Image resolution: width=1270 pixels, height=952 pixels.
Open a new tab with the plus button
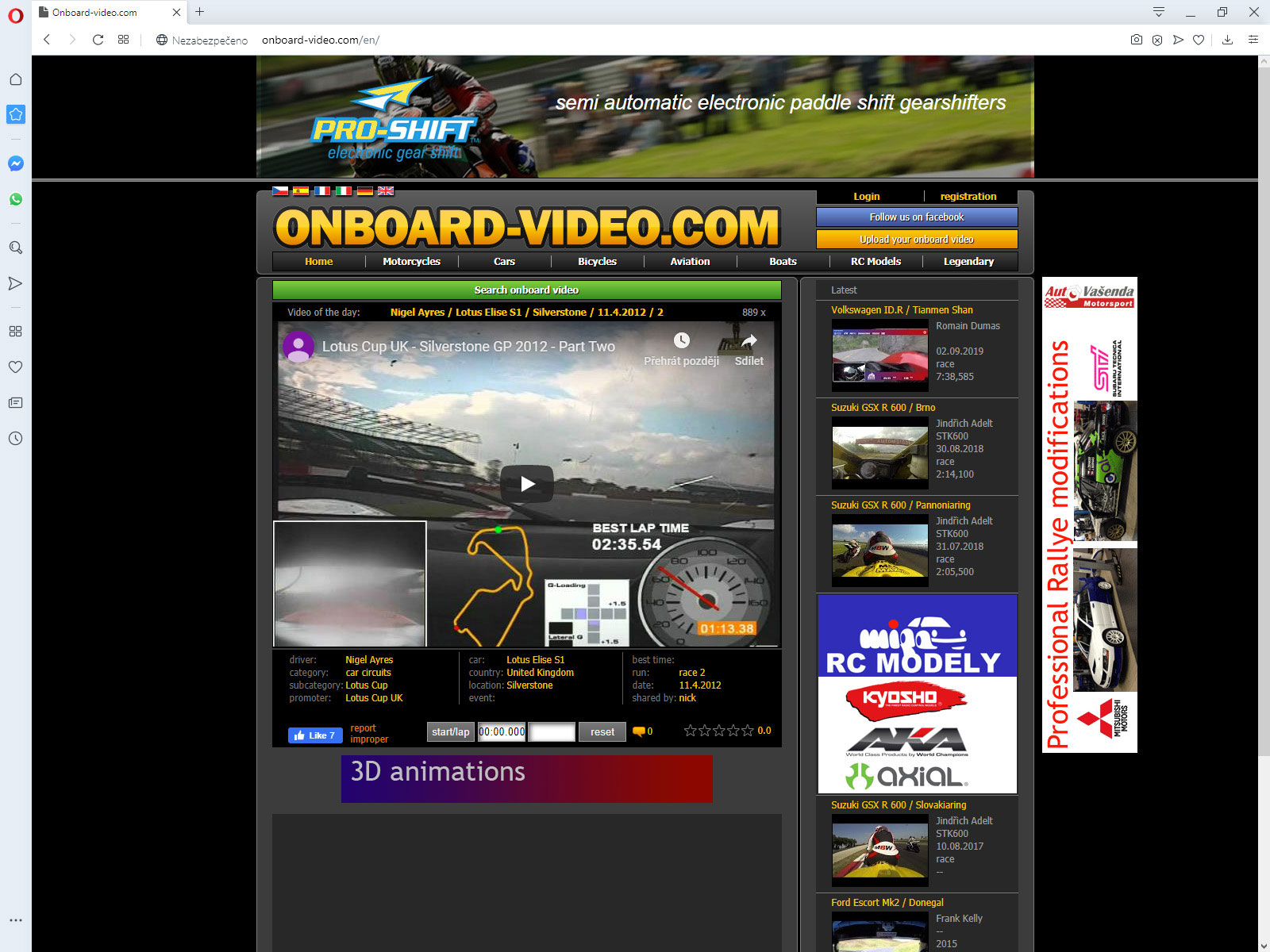coord(199,12)
